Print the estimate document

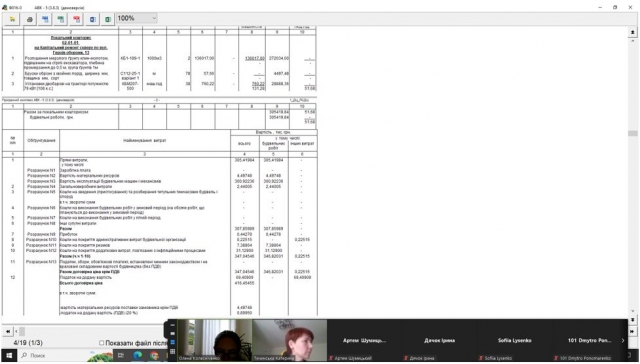pos(29,19)
